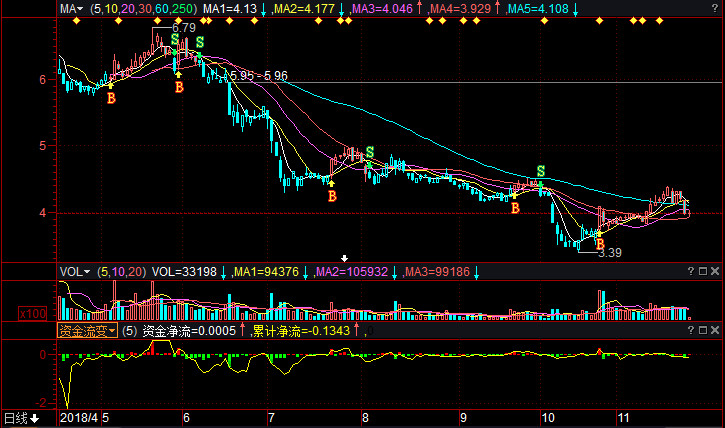Screen dimensions: 725x428
Task: Open the MA indicator dropdown
Action: point(72,9)
